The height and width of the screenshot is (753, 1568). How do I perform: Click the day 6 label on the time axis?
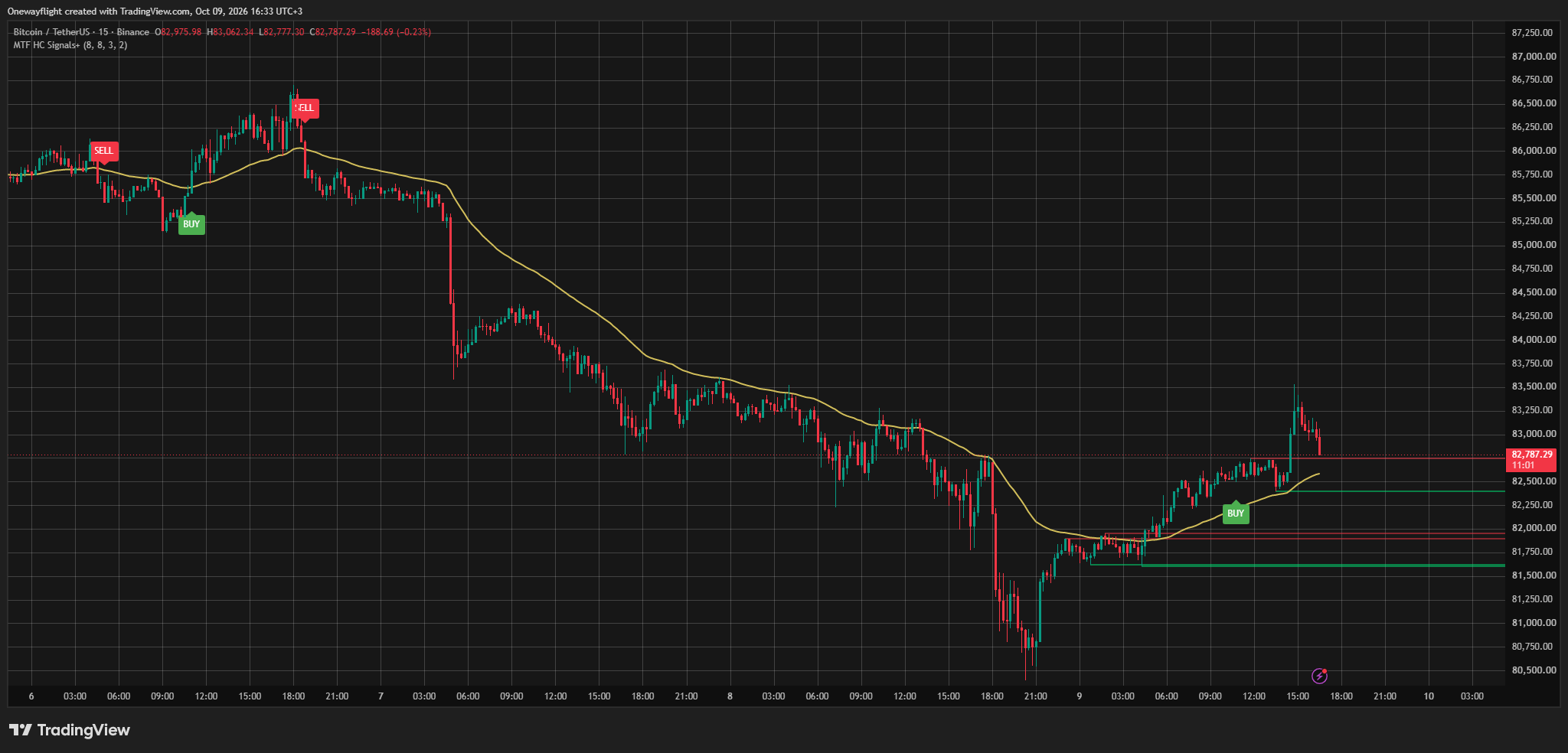coord(31,696)
